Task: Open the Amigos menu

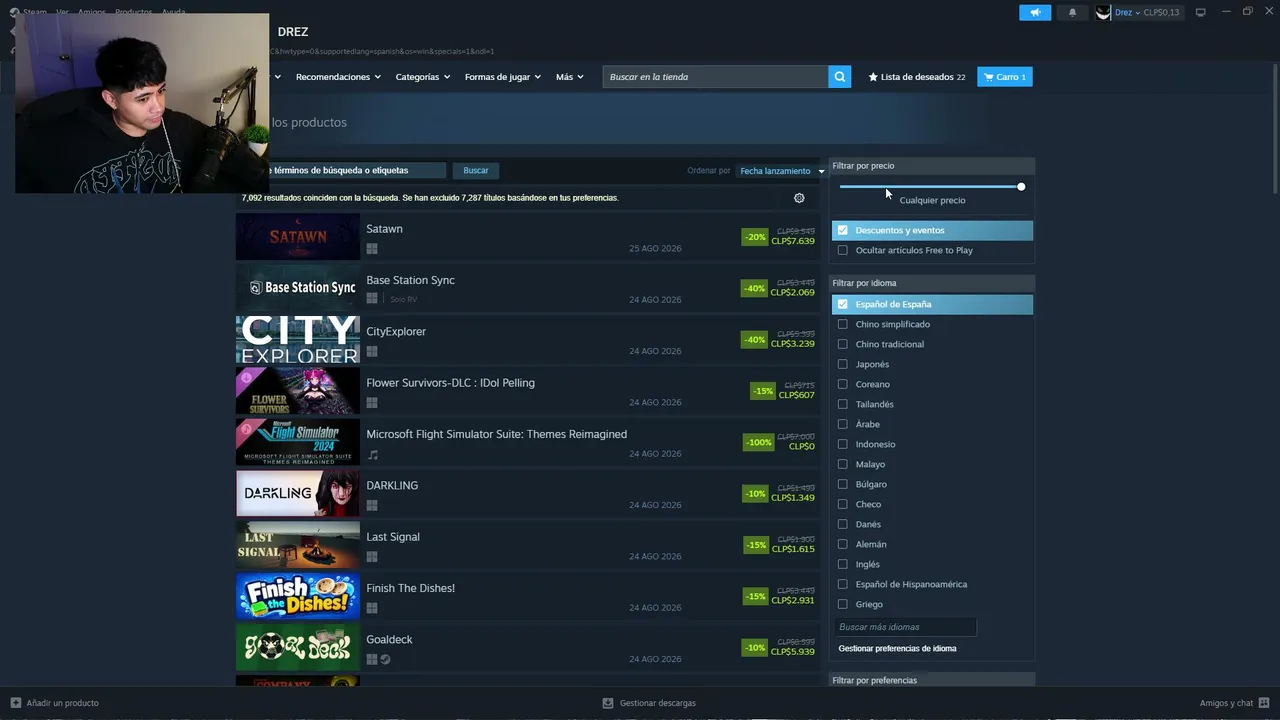Action: 92,12
